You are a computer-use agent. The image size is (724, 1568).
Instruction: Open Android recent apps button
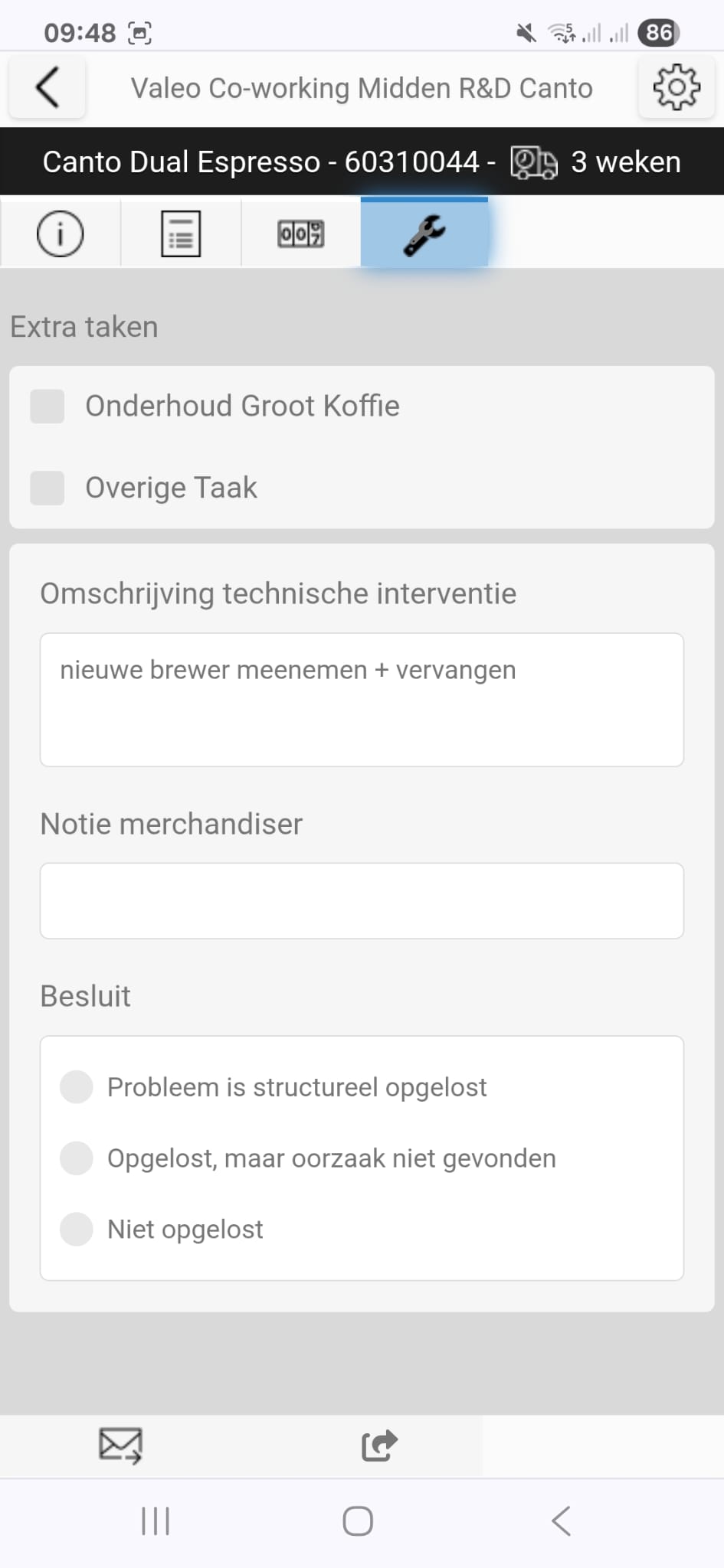tap(156, 1521)
